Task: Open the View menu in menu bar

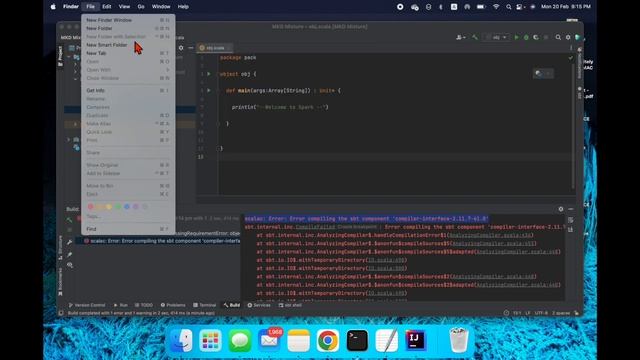Action: tap(124, 7)
